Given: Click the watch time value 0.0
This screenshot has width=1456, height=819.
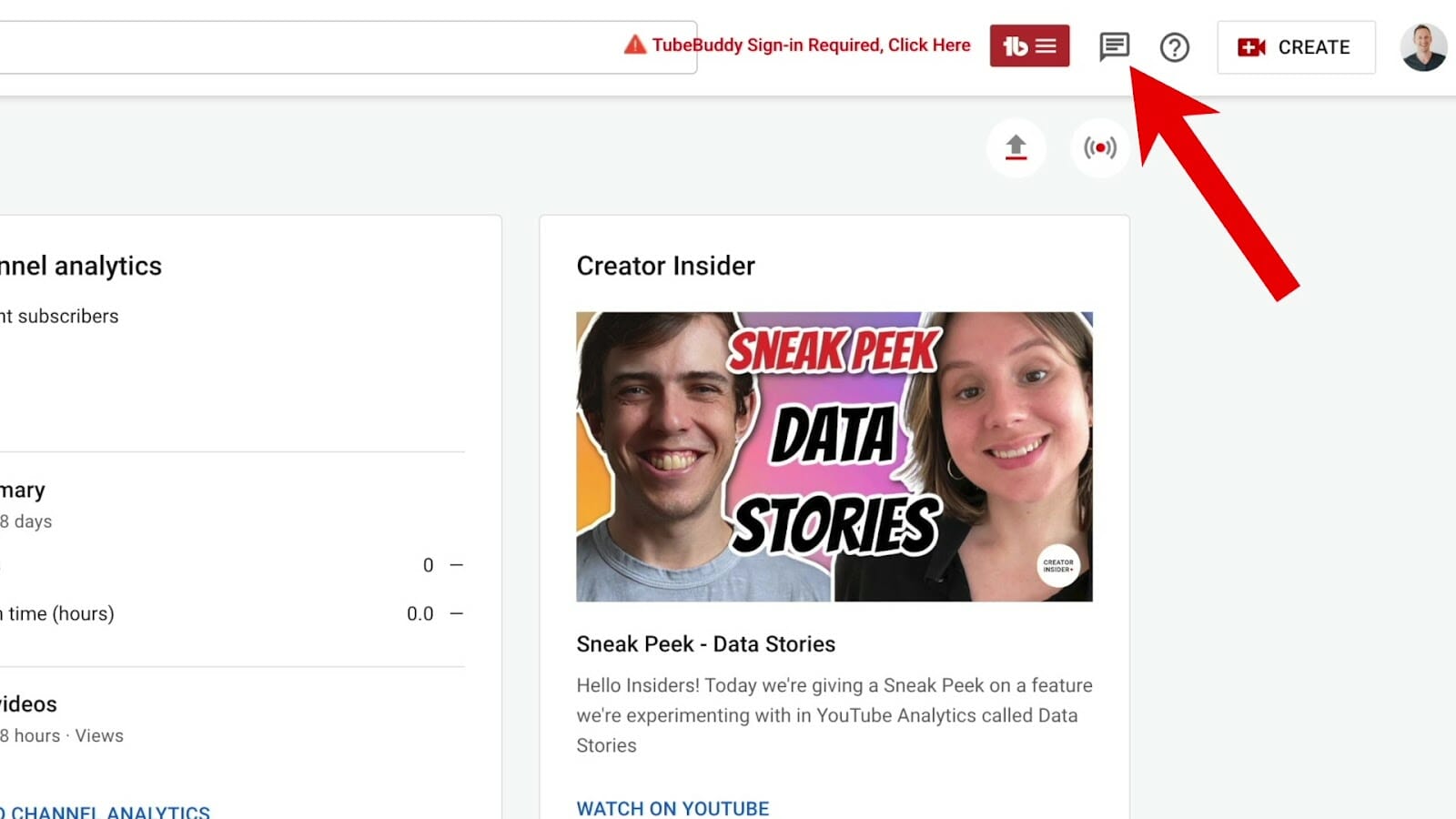Looking at the screenshot, I should click(420, 613).
